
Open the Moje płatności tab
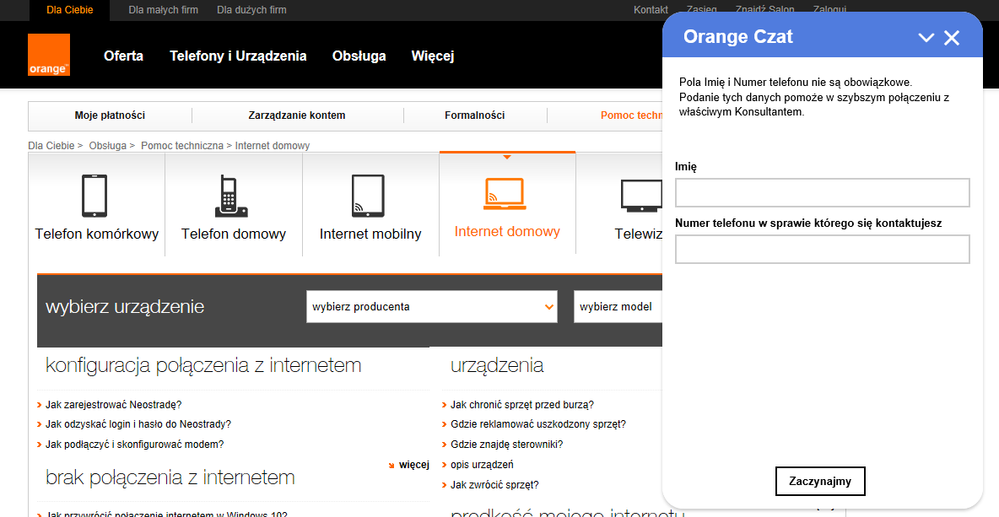pos(110,115)
